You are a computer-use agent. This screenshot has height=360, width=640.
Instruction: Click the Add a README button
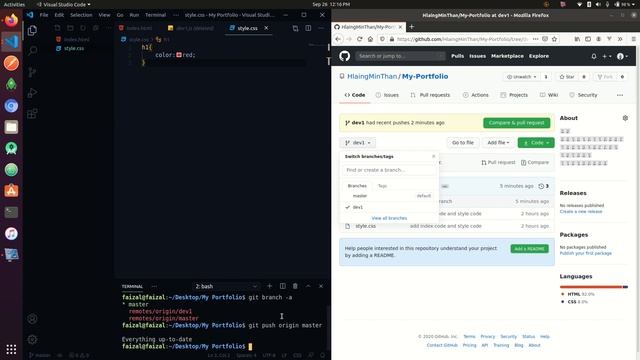pyautogui.click(x=529, y=249)
